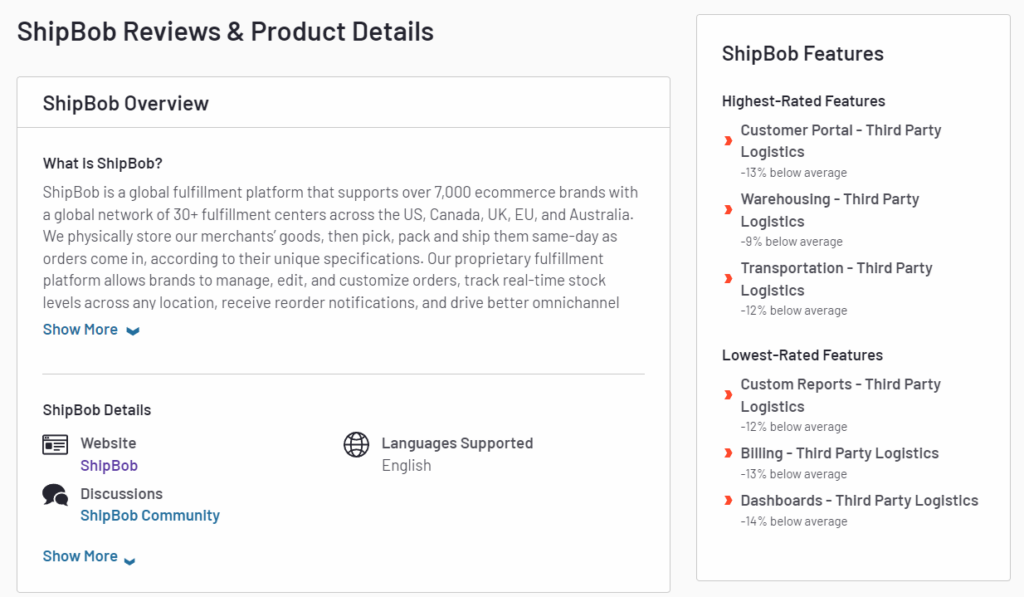Screen dimensions: 1024x597
Task: Click the red arrow icon beside Warehousing feature
Action: click(727, 209)
